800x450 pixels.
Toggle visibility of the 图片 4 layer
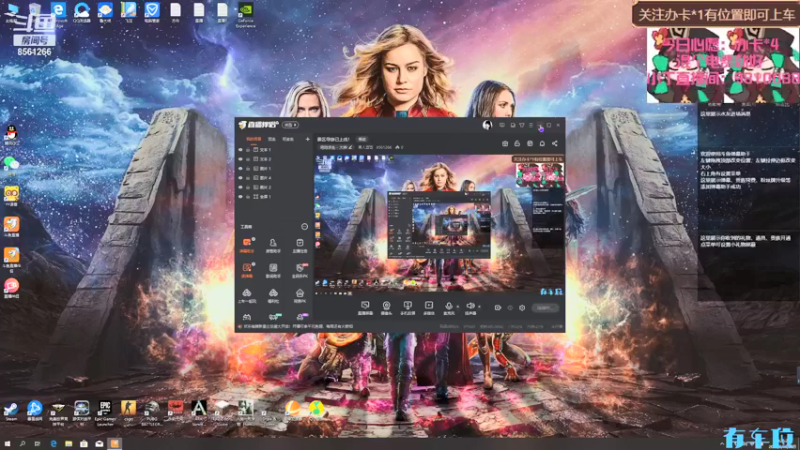[x=240, y=178]
